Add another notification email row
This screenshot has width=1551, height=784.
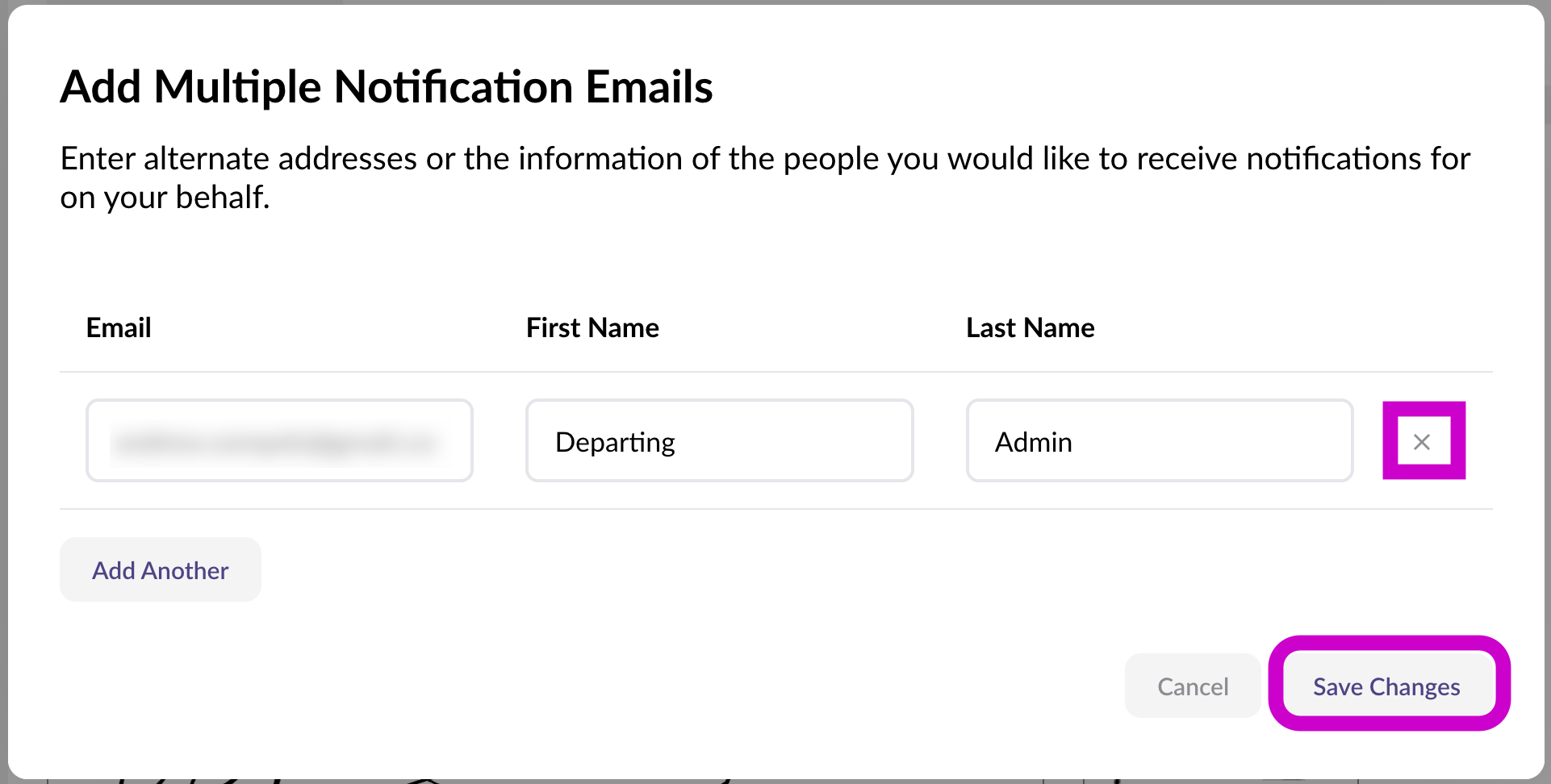point(160,570)
